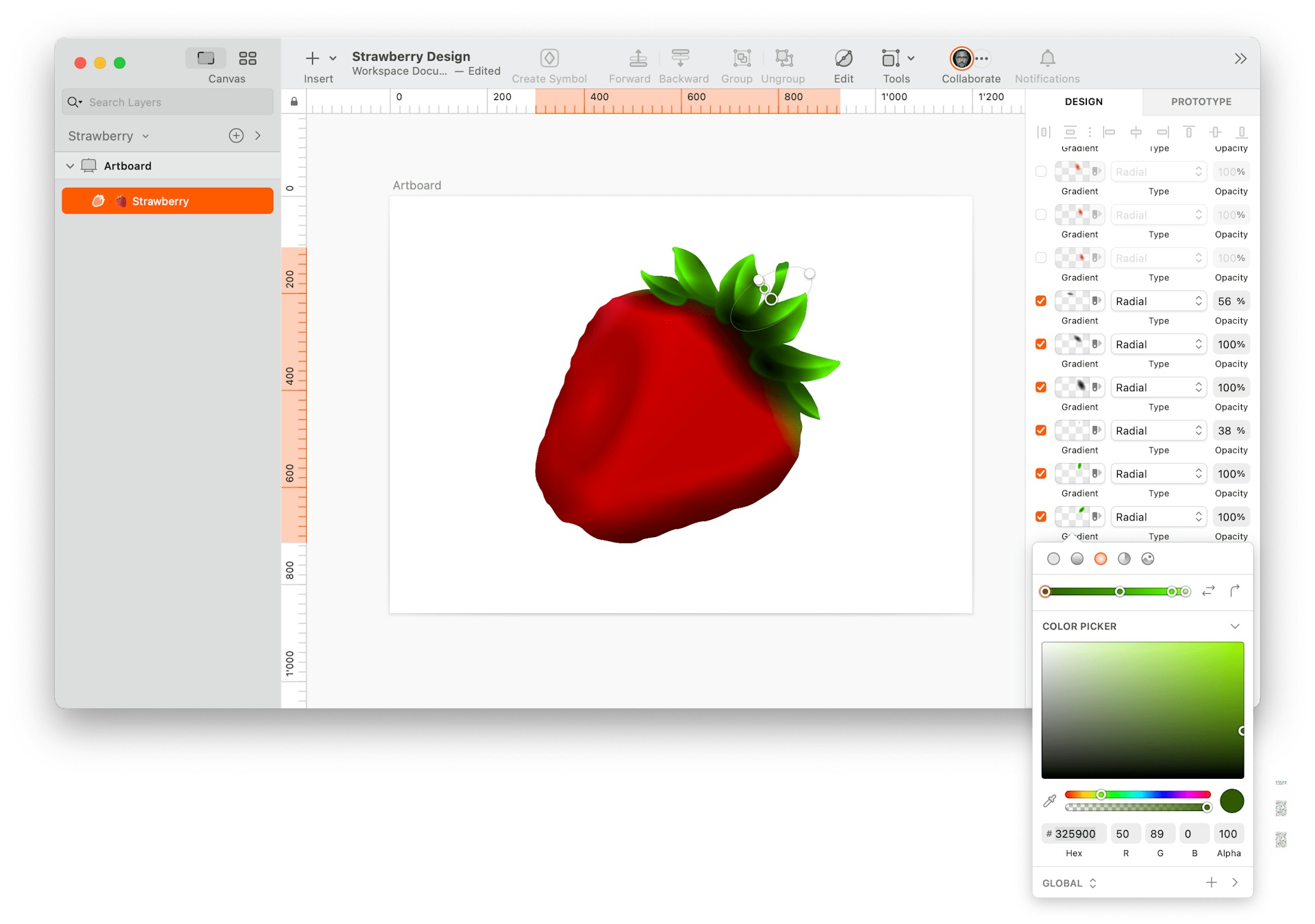Reverse the gradient with the swap arrows icon
Image resolution: width=1315 pixels, height=924 pixels.
coord(1208,591)
